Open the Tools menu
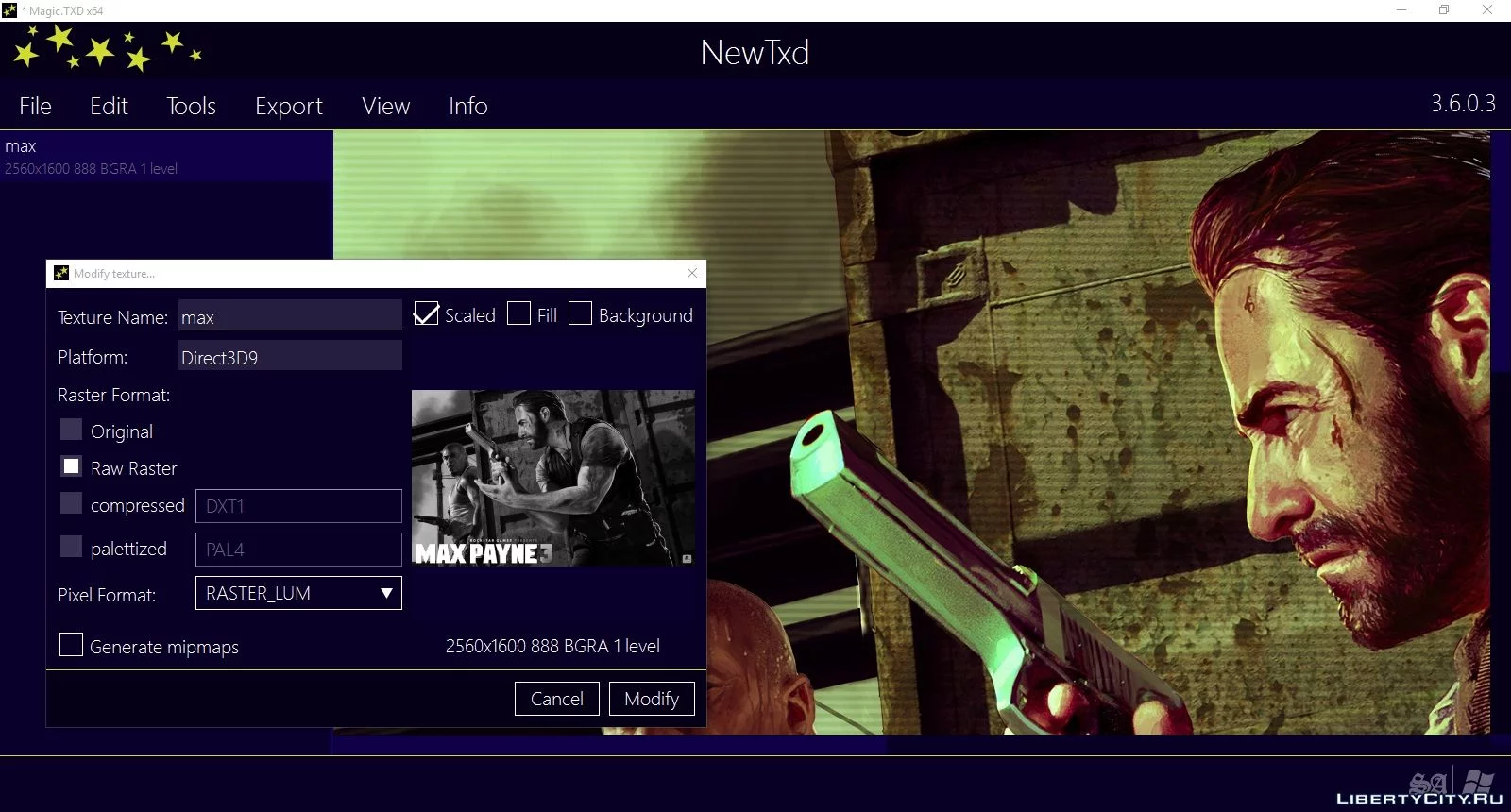The width and height of the screenshot is (1511, 812). 191,106
